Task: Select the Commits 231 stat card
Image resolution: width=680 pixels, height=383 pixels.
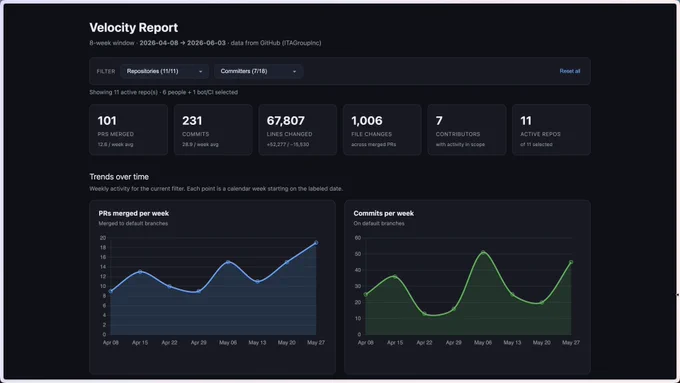Action: 213,130
